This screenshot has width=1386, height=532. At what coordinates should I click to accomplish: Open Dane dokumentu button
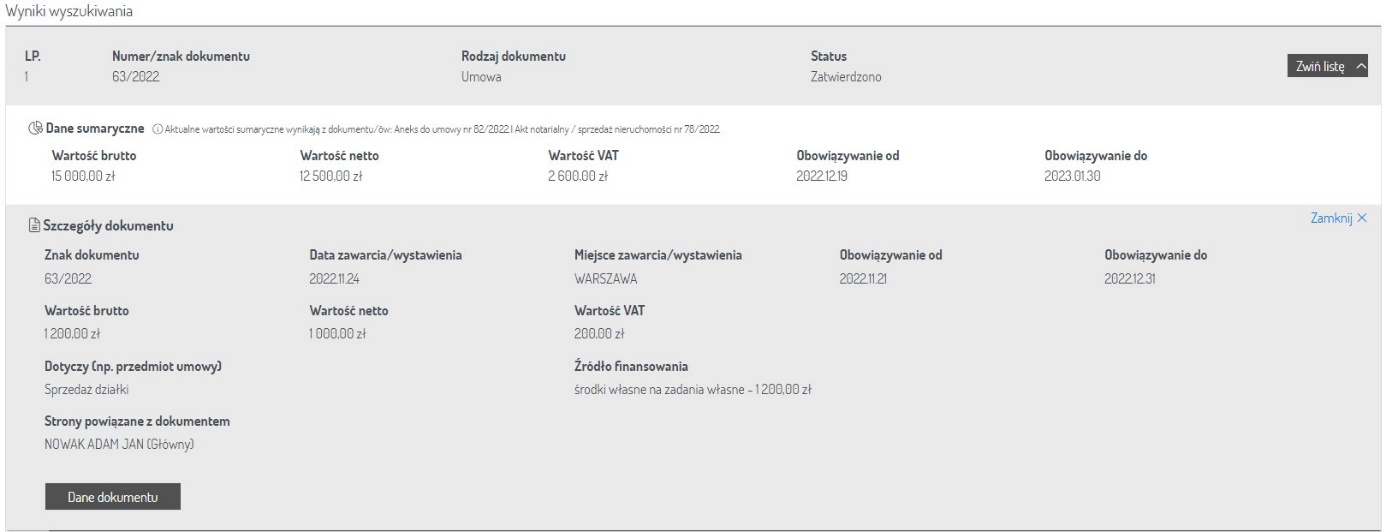112,496
